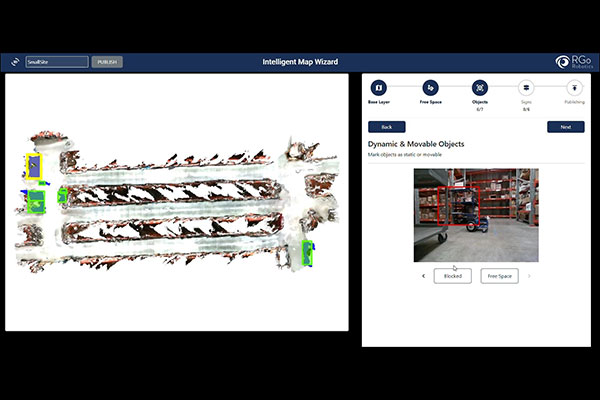Viewport: 600px width, 400px height.
Task: Click the 'Dynamic & Movable Objects' heading
Action: [416, 144]
